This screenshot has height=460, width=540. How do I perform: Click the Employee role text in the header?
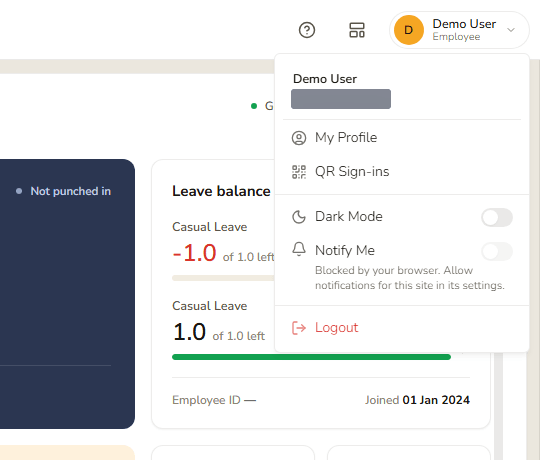point(456,37)
